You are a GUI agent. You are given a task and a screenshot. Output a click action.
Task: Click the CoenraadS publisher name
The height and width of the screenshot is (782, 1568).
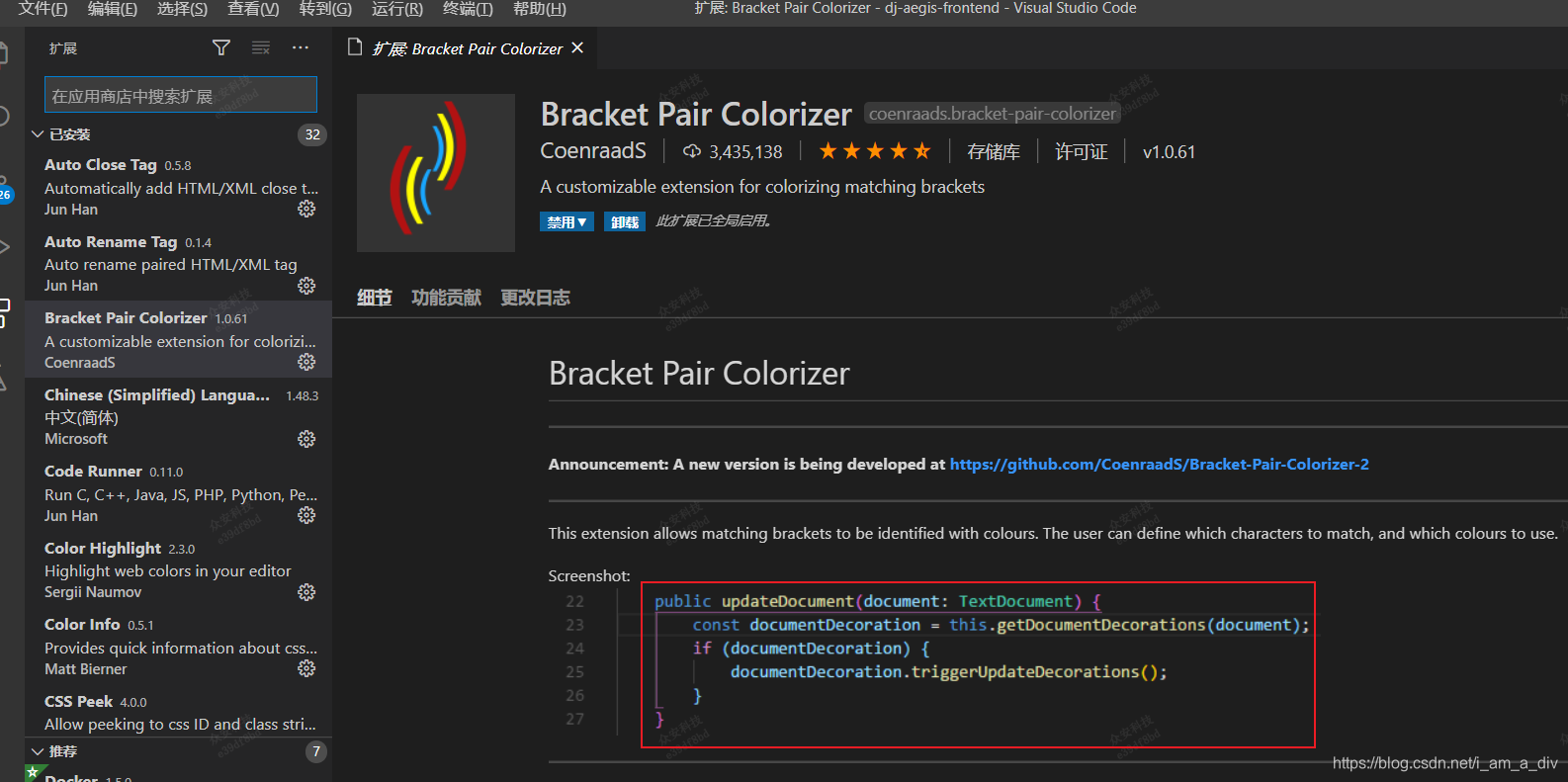593,150
